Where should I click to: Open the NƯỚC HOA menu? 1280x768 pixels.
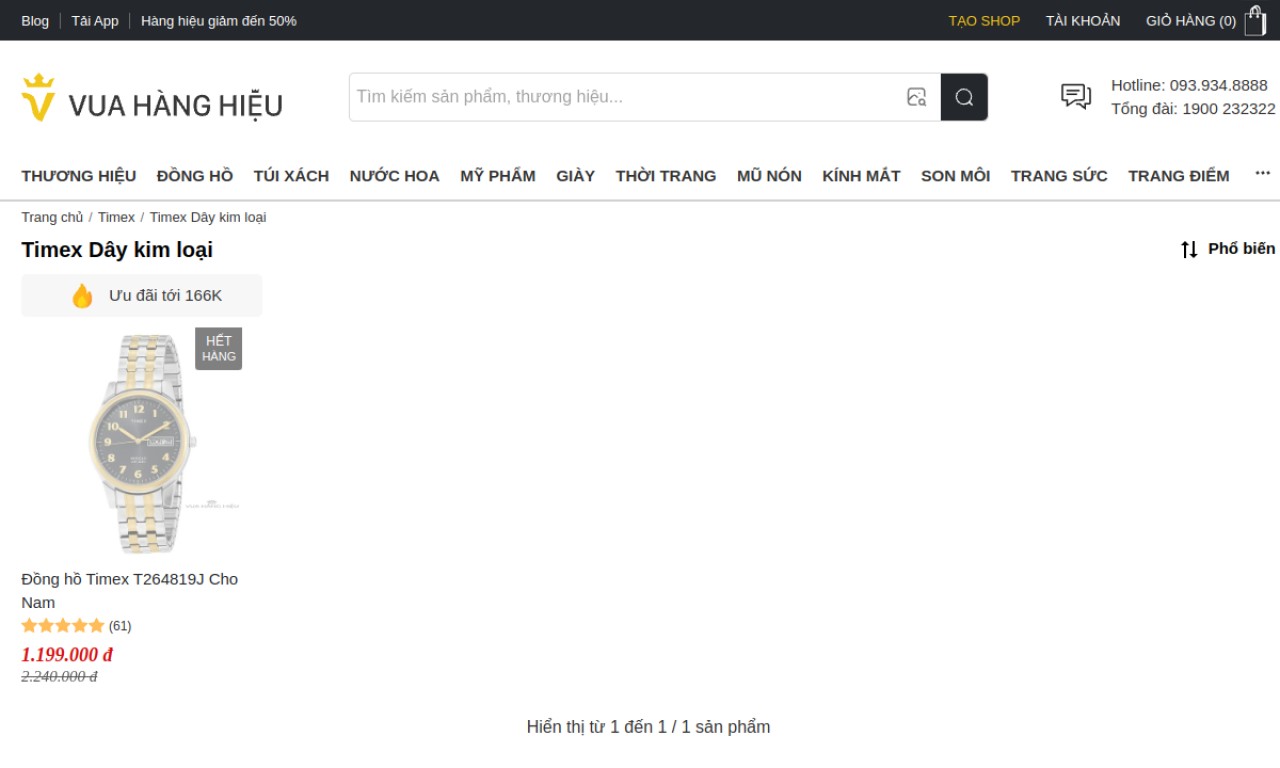click(395, 176)
